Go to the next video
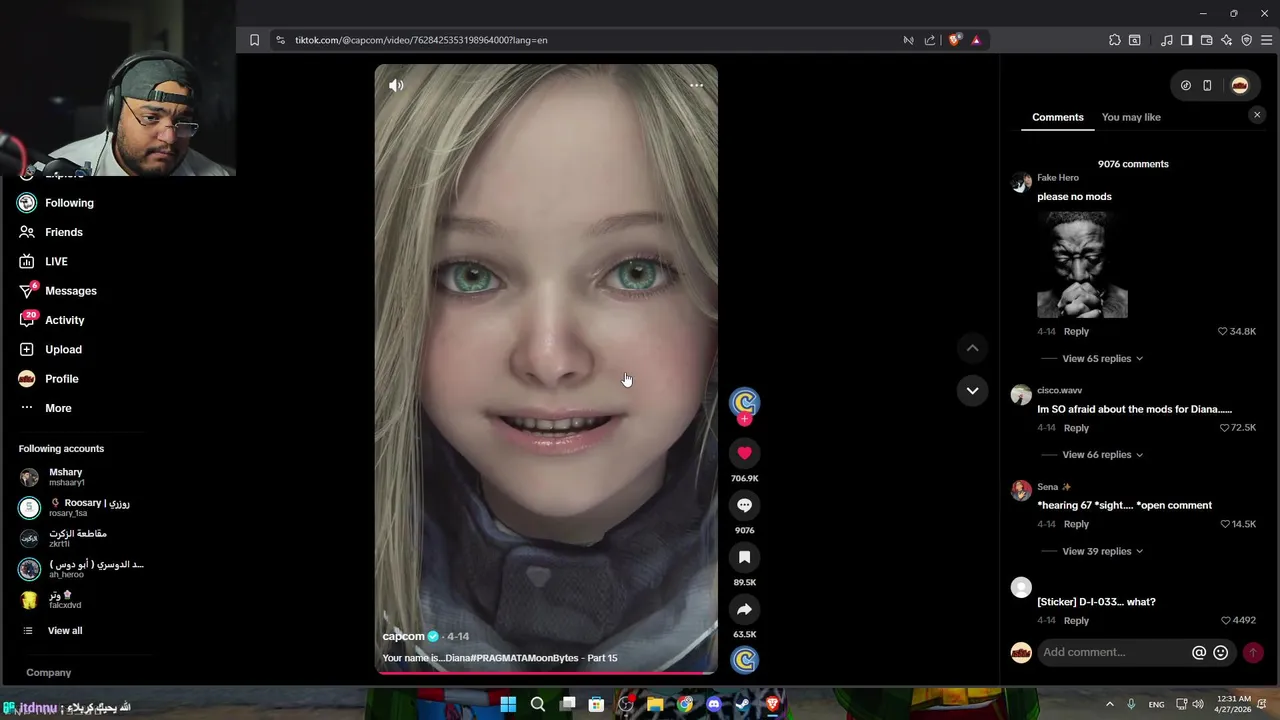Screen dimensions: 1280x720 (x=972, y=391)
